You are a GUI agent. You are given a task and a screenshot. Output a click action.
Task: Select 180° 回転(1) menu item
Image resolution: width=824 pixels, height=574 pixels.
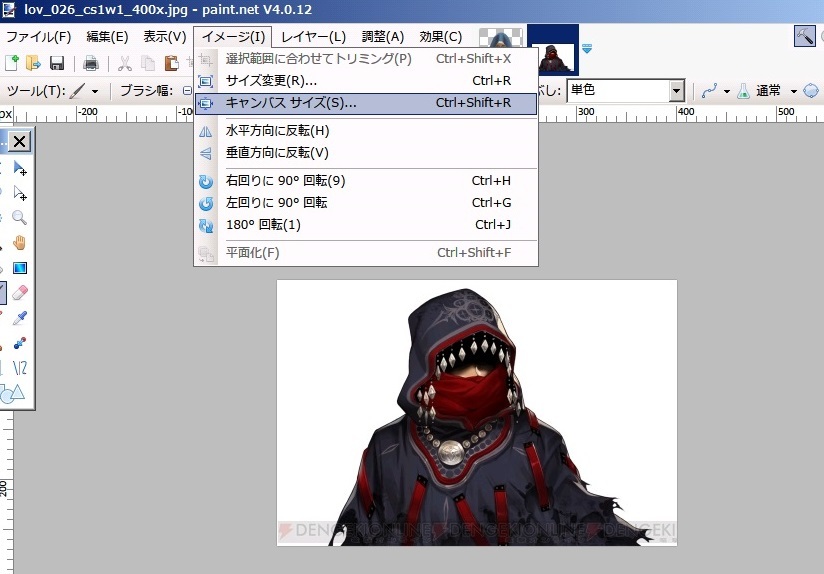(366, 225)
